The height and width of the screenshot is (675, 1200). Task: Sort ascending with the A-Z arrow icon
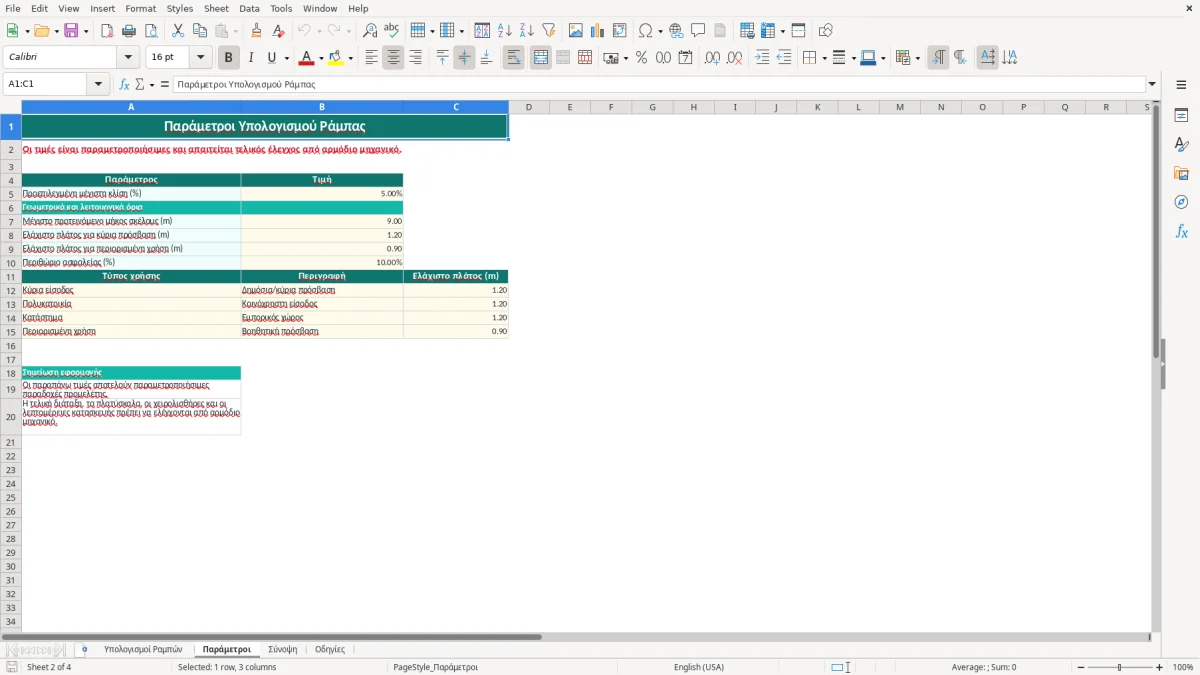[505, 31]
